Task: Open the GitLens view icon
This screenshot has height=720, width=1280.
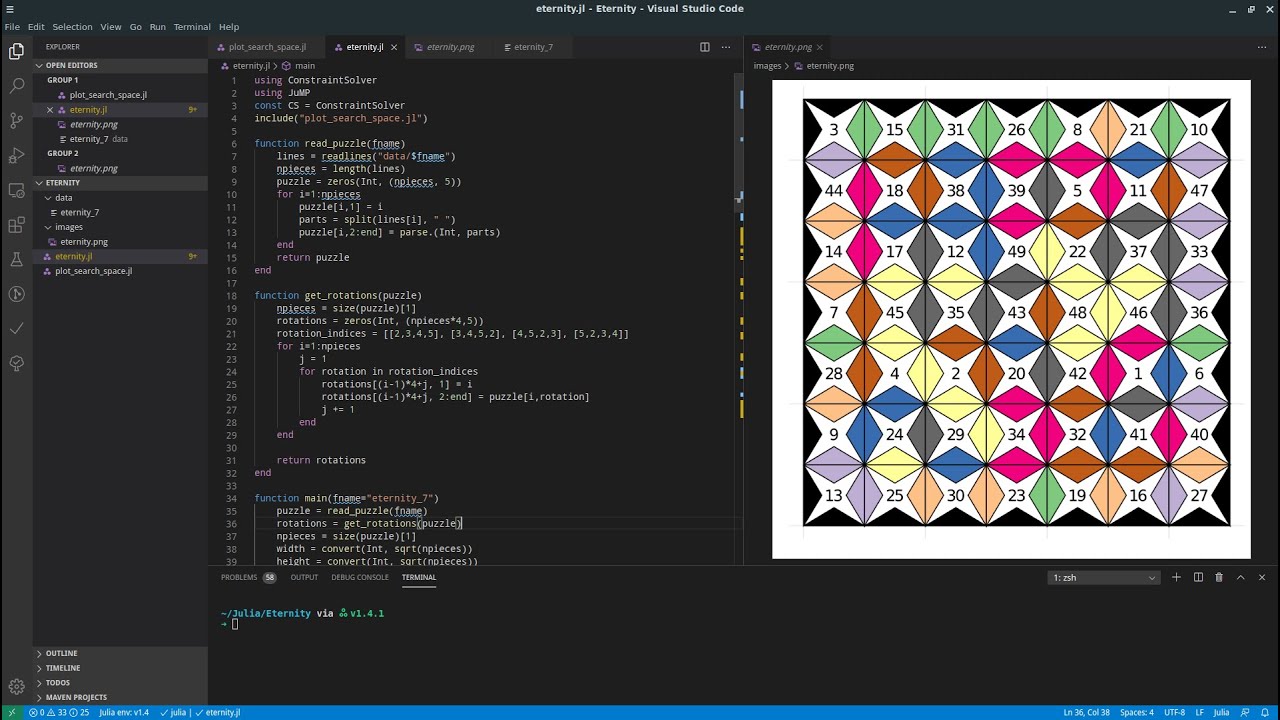Action: click(x=16, y=294)
